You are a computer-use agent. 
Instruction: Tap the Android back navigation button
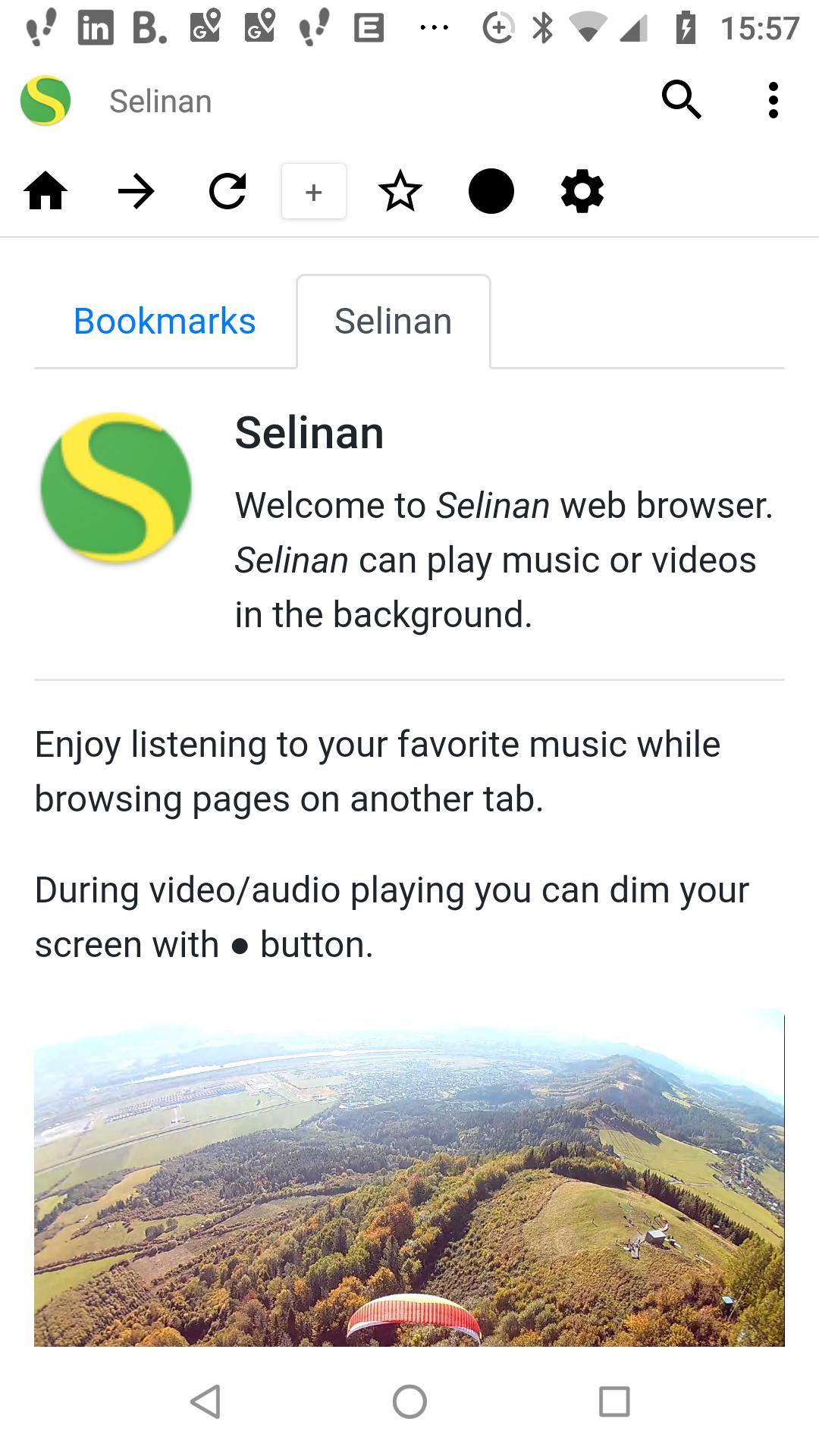[x=206, y=1401]
